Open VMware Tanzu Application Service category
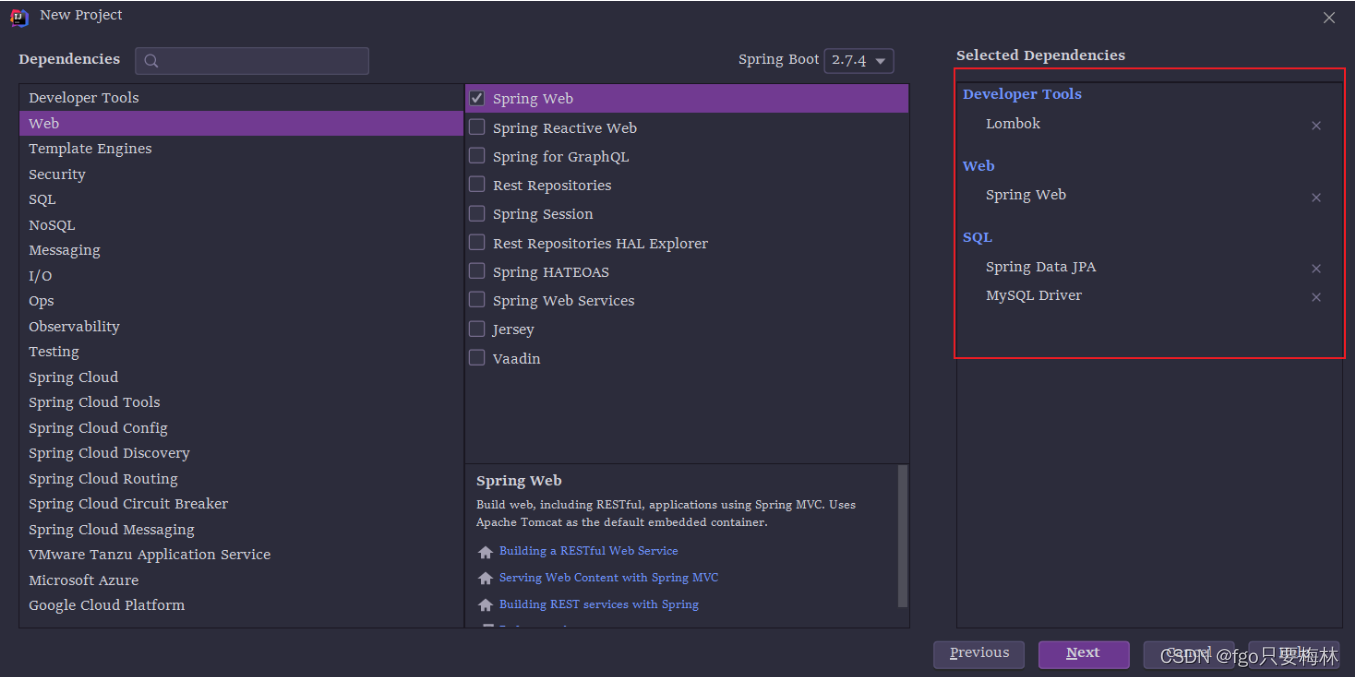The height and width of the screenshot is (677, 1355). coord(241,555)
